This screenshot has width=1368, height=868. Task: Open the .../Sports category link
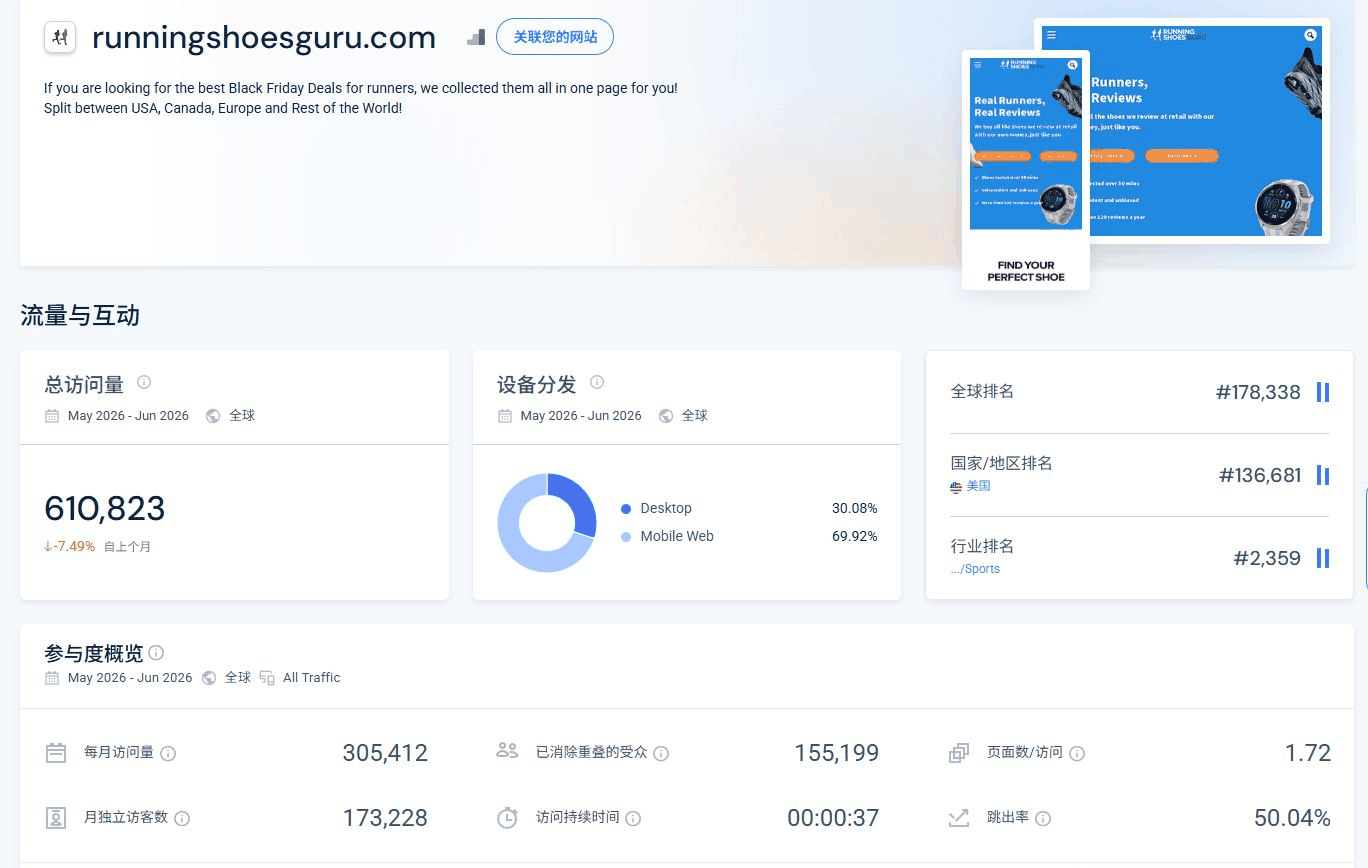975,569
